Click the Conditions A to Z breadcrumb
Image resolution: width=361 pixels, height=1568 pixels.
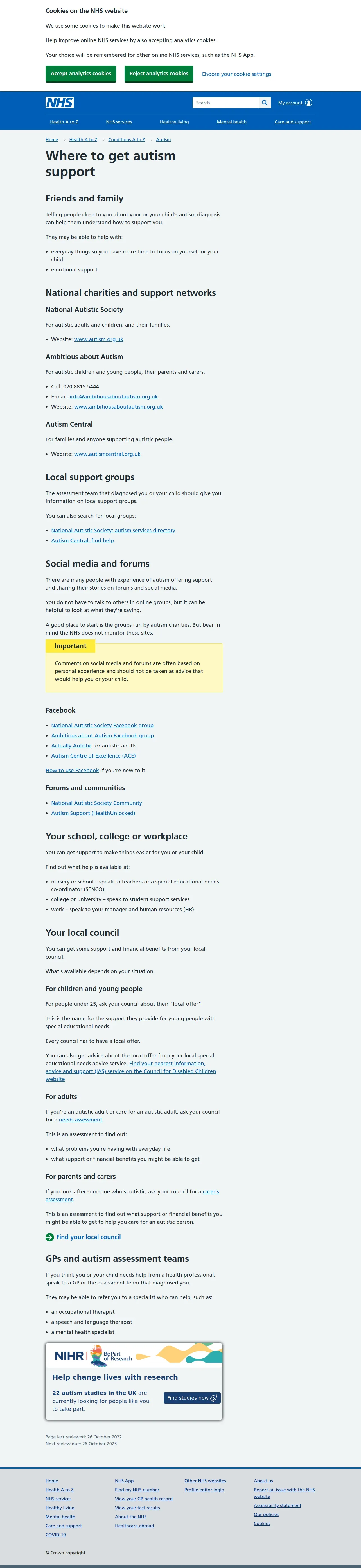tap(127, 139)
